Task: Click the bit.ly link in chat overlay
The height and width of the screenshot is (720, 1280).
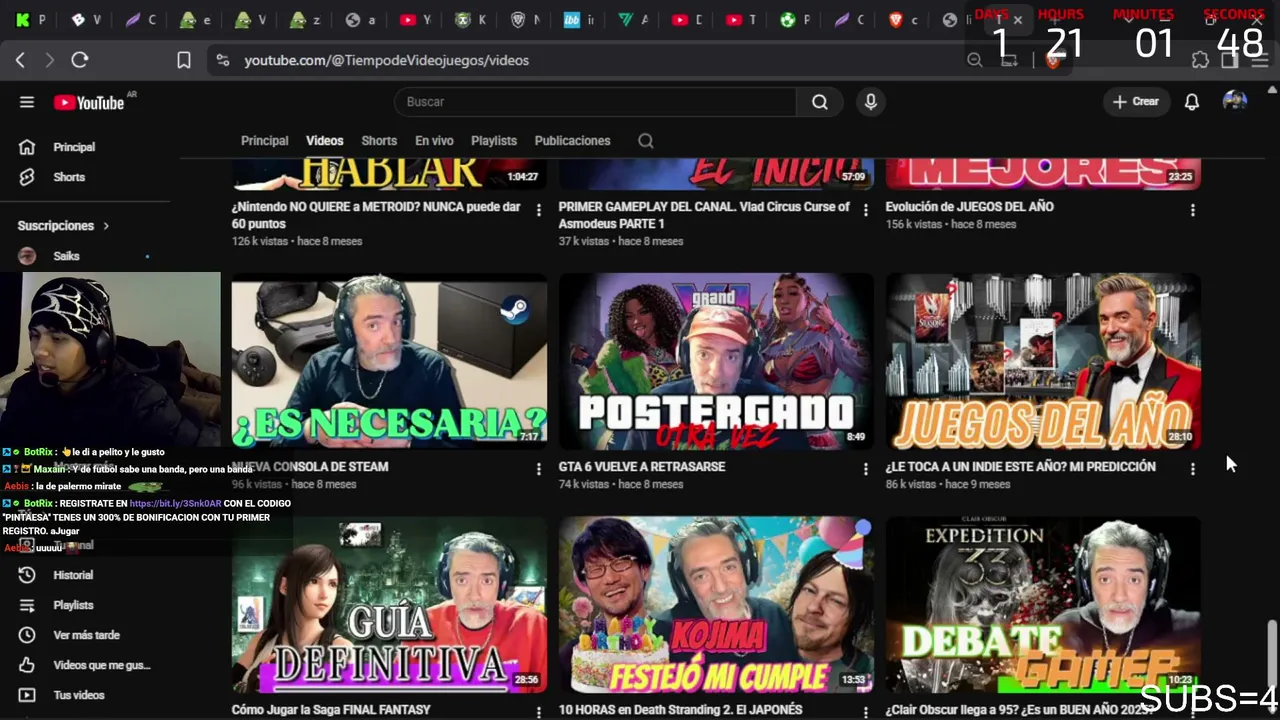Action: pos(176,503)
